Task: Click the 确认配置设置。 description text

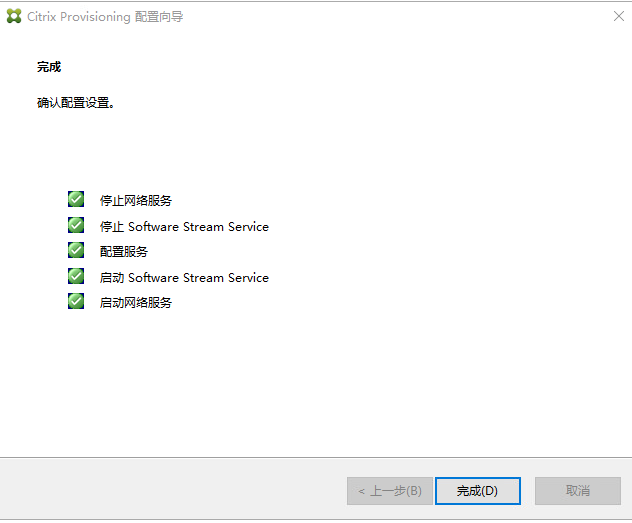Action: click(x=76, y=102)
